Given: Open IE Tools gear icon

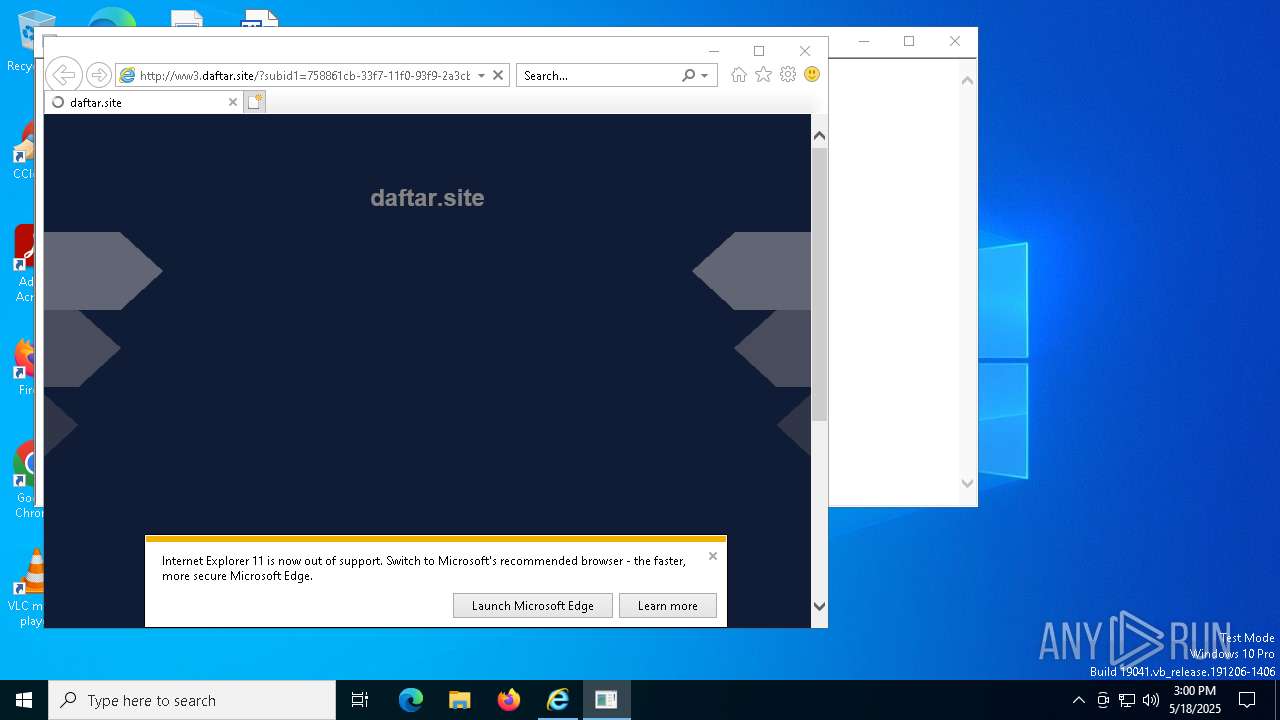Looking at the screenshot, I should pyautogui.click(x=788, y=74).
